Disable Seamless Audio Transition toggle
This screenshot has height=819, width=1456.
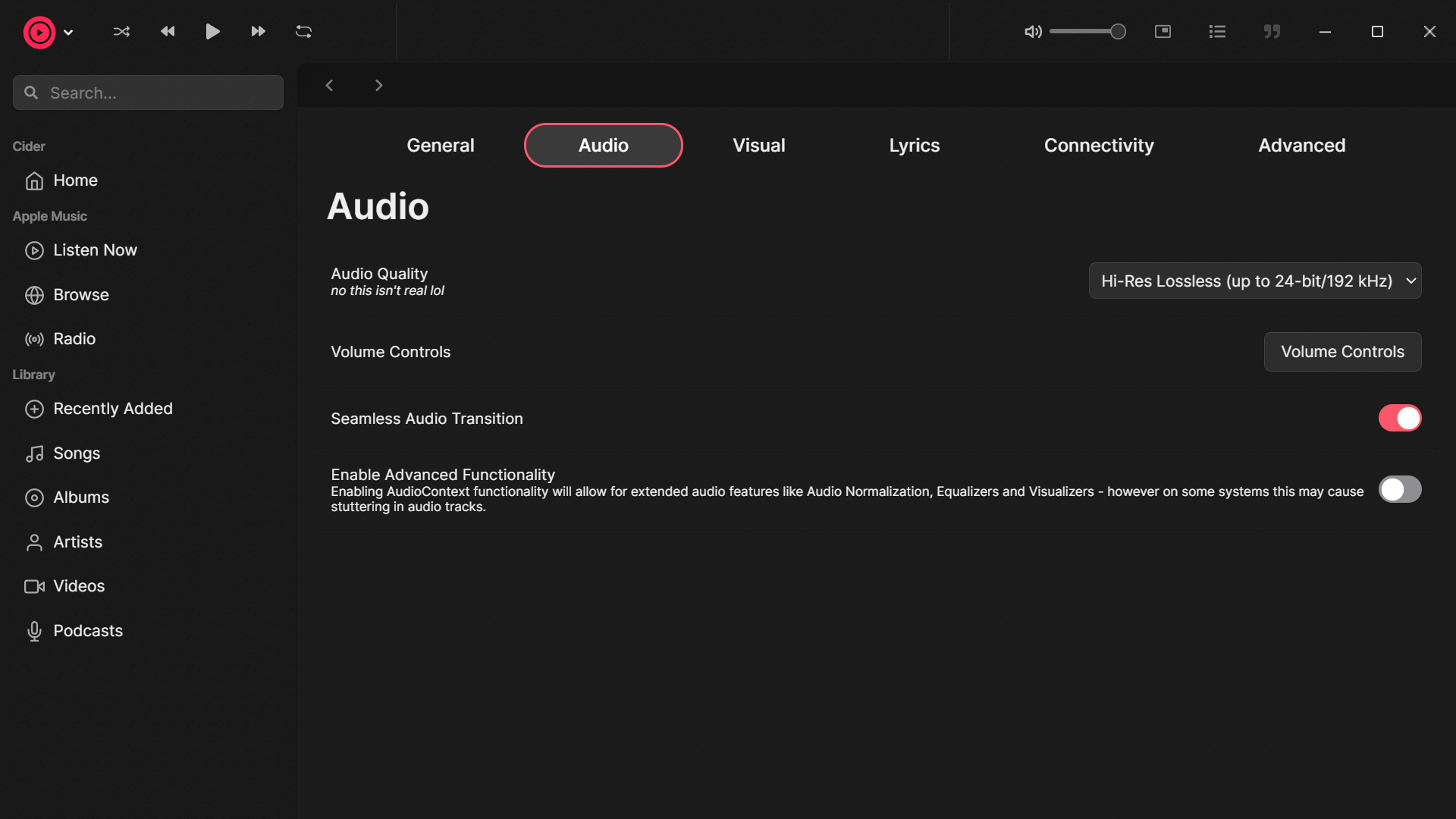coord(1399,418)
